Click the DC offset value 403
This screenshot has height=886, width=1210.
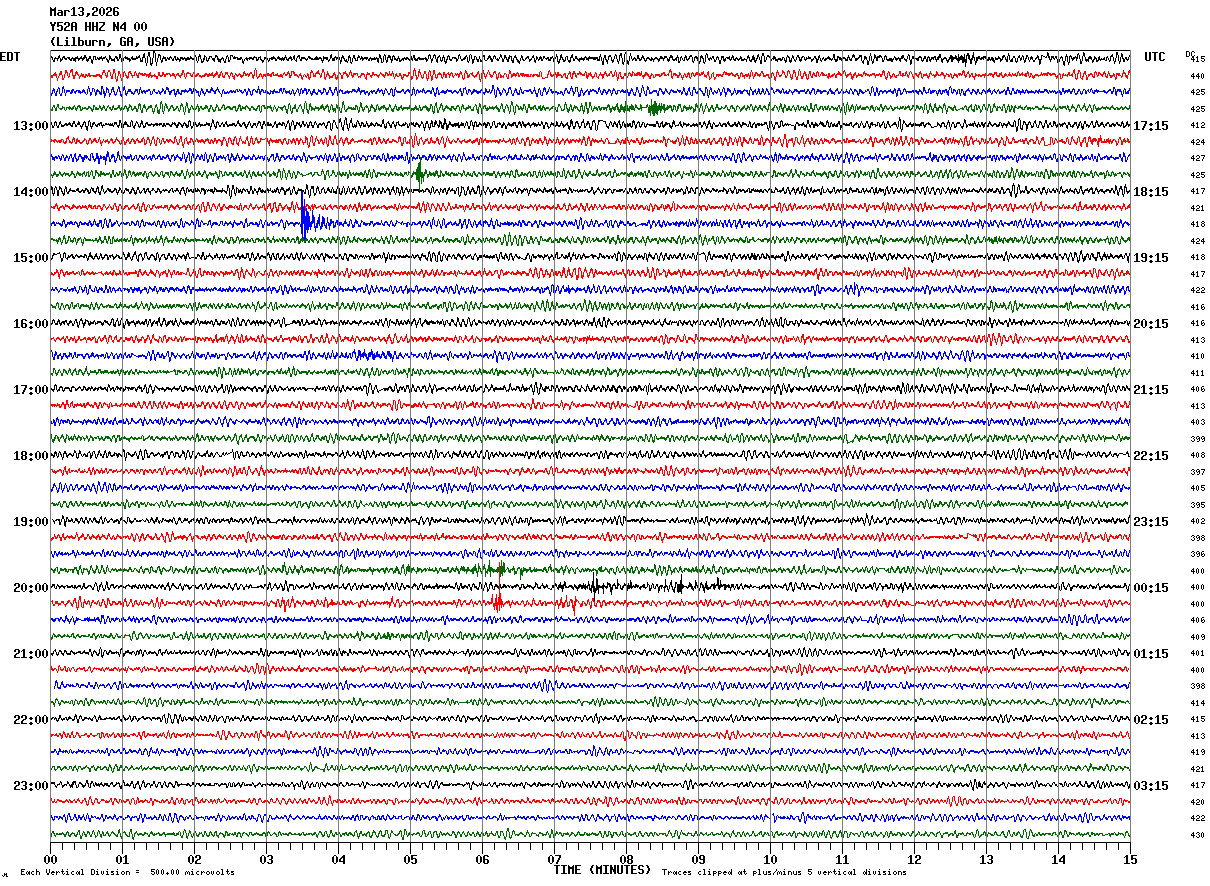tap(1197, 422)
